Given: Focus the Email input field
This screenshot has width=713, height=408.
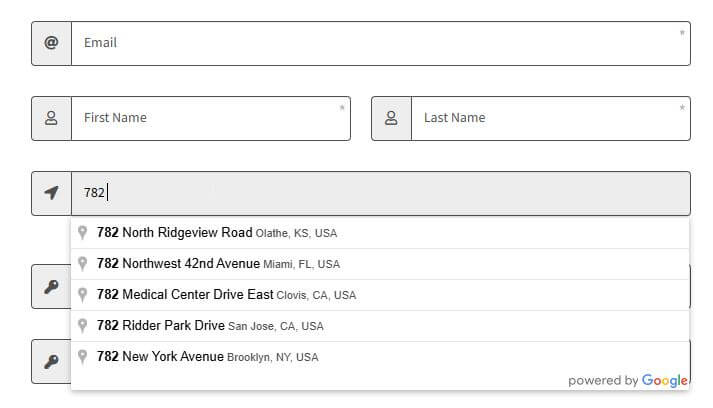Looking at the screenshot, I should [381, 43].
